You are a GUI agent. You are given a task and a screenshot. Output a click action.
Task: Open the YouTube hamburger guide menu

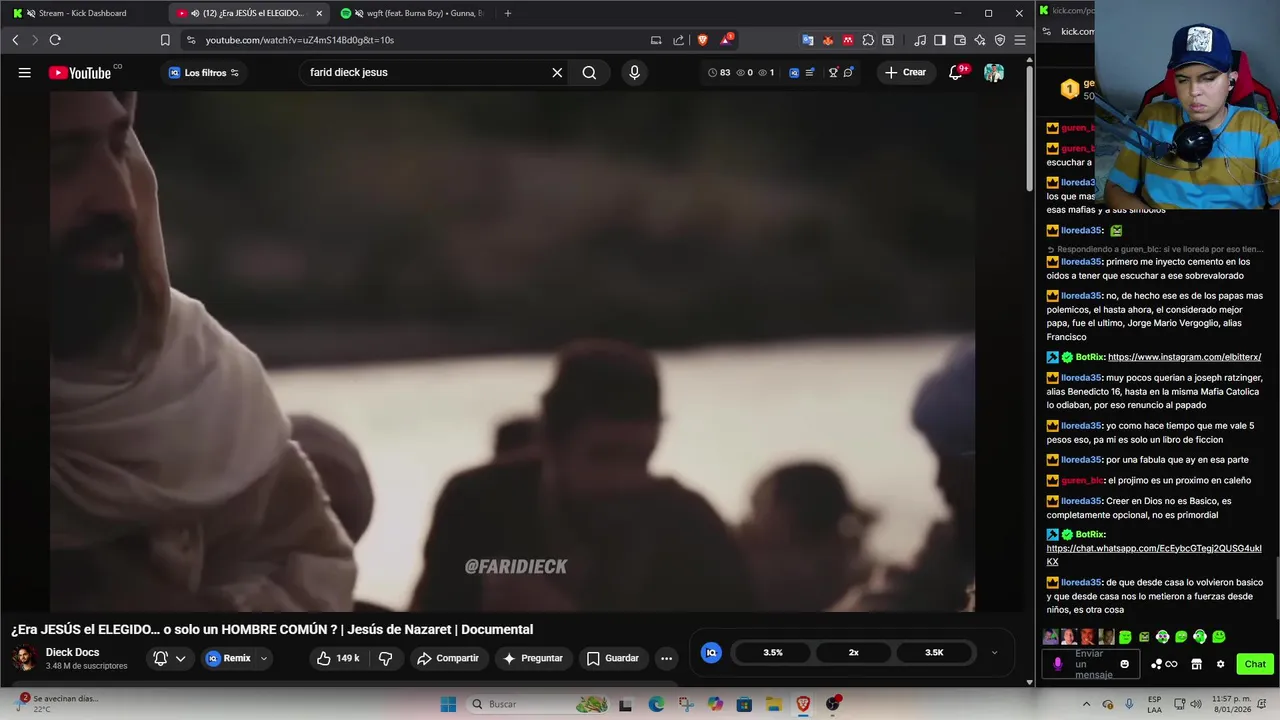pos(24,72)
